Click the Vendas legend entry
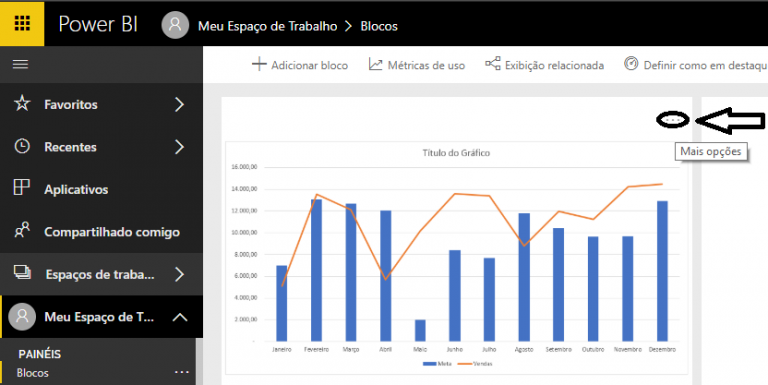 pyautogui.click(x=475, y=364)
